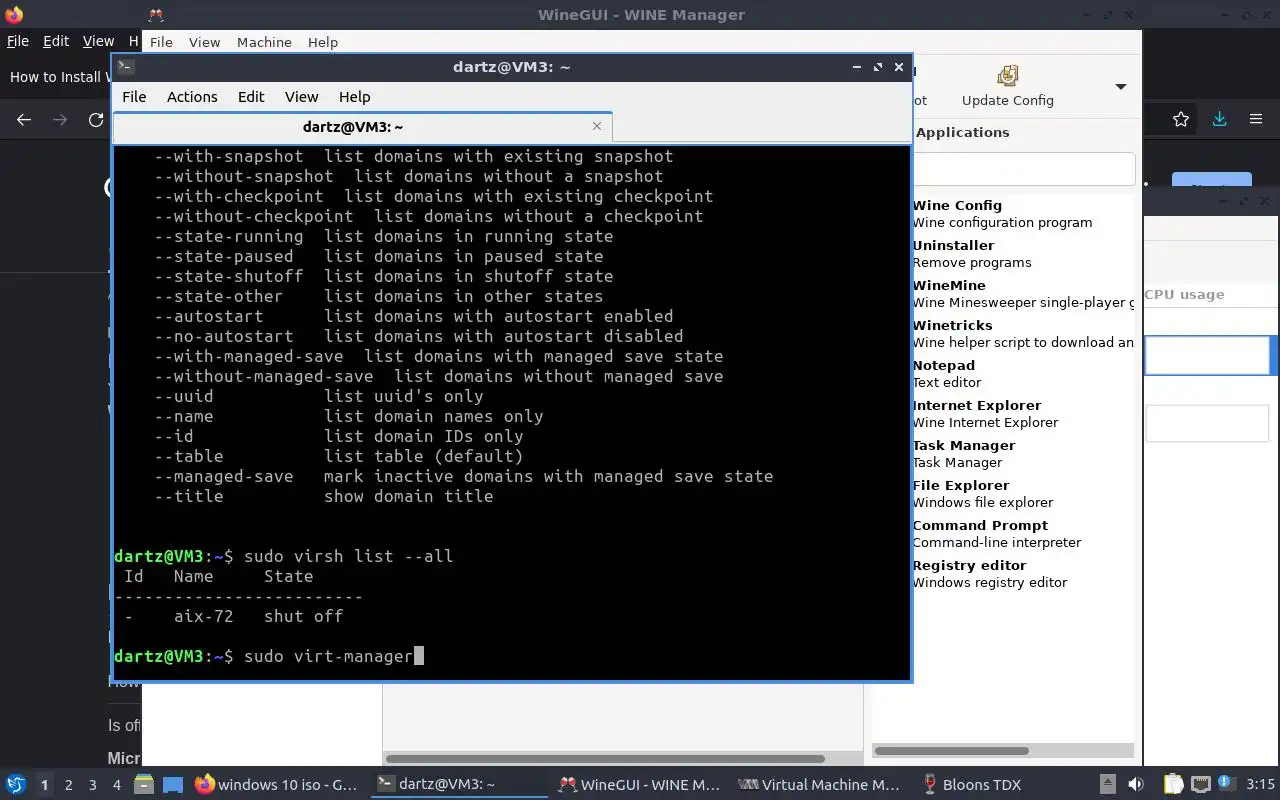This screenshot has width=1280, height=800.
Task: Open WineGUI File menu
Action: (161, 42)
